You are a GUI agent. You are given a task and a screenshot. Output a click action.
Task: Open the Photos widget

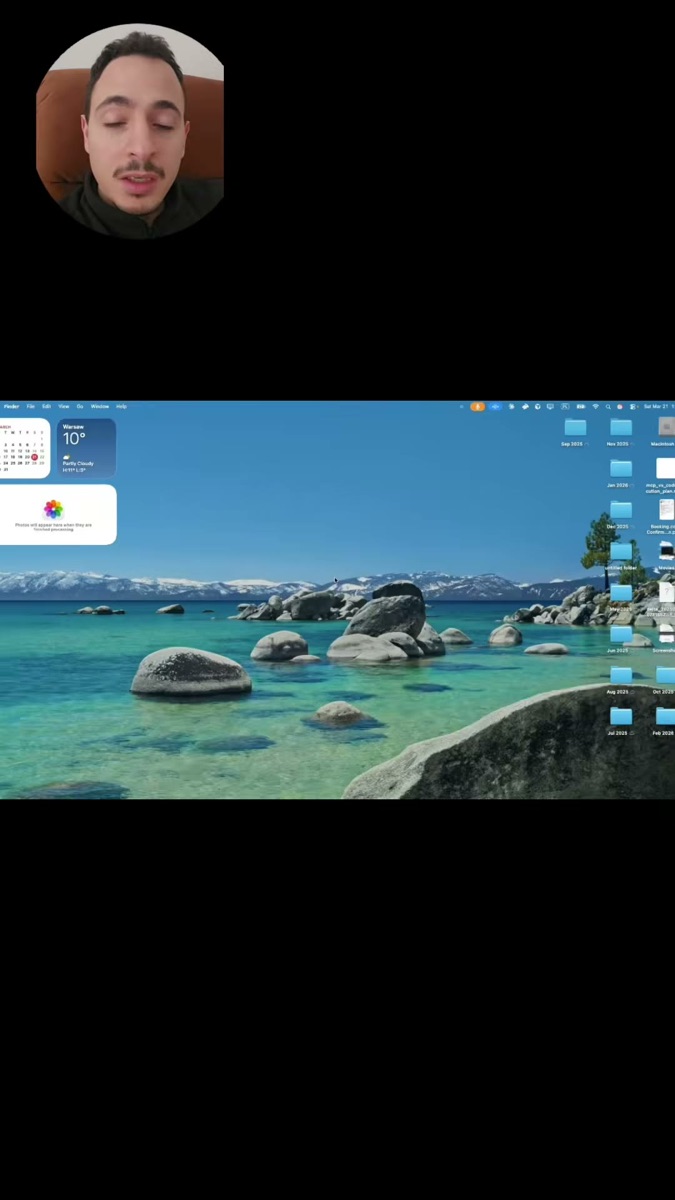point(57,514)
